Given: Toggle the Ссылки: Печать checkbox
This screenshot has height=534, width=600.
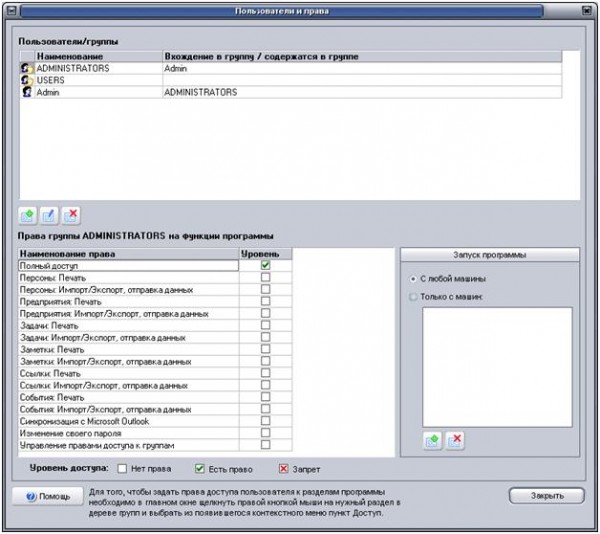Looking at the screenshot, I should pos(266,373).
